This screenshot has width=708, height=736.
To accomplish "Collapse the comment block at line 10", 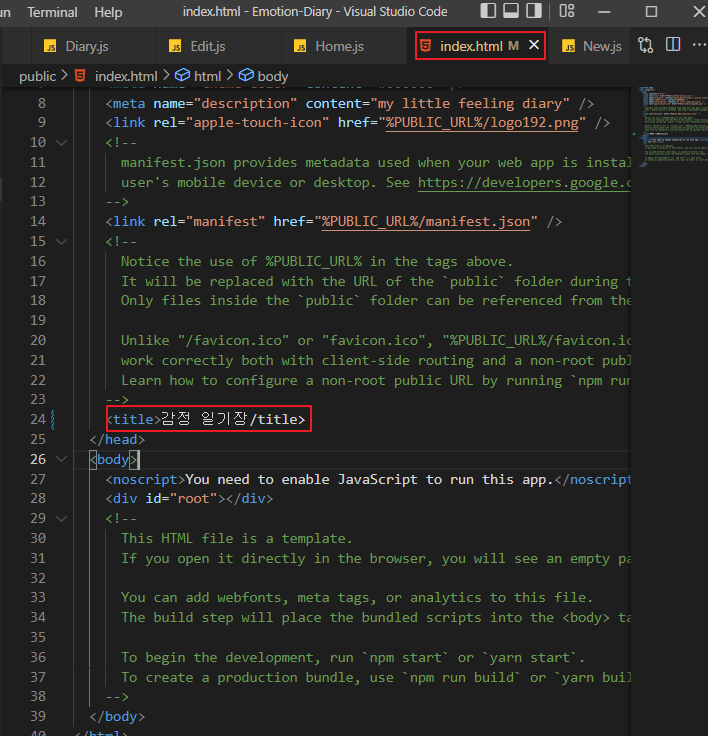I will point(62,142).
